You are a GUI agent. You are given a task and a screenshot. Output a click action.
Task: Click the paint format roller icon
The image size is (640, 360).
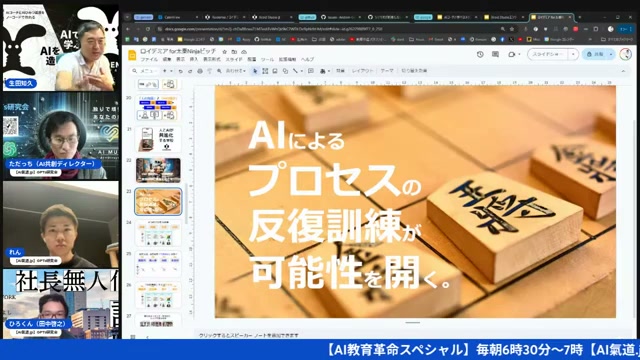(x=209, y=71)
